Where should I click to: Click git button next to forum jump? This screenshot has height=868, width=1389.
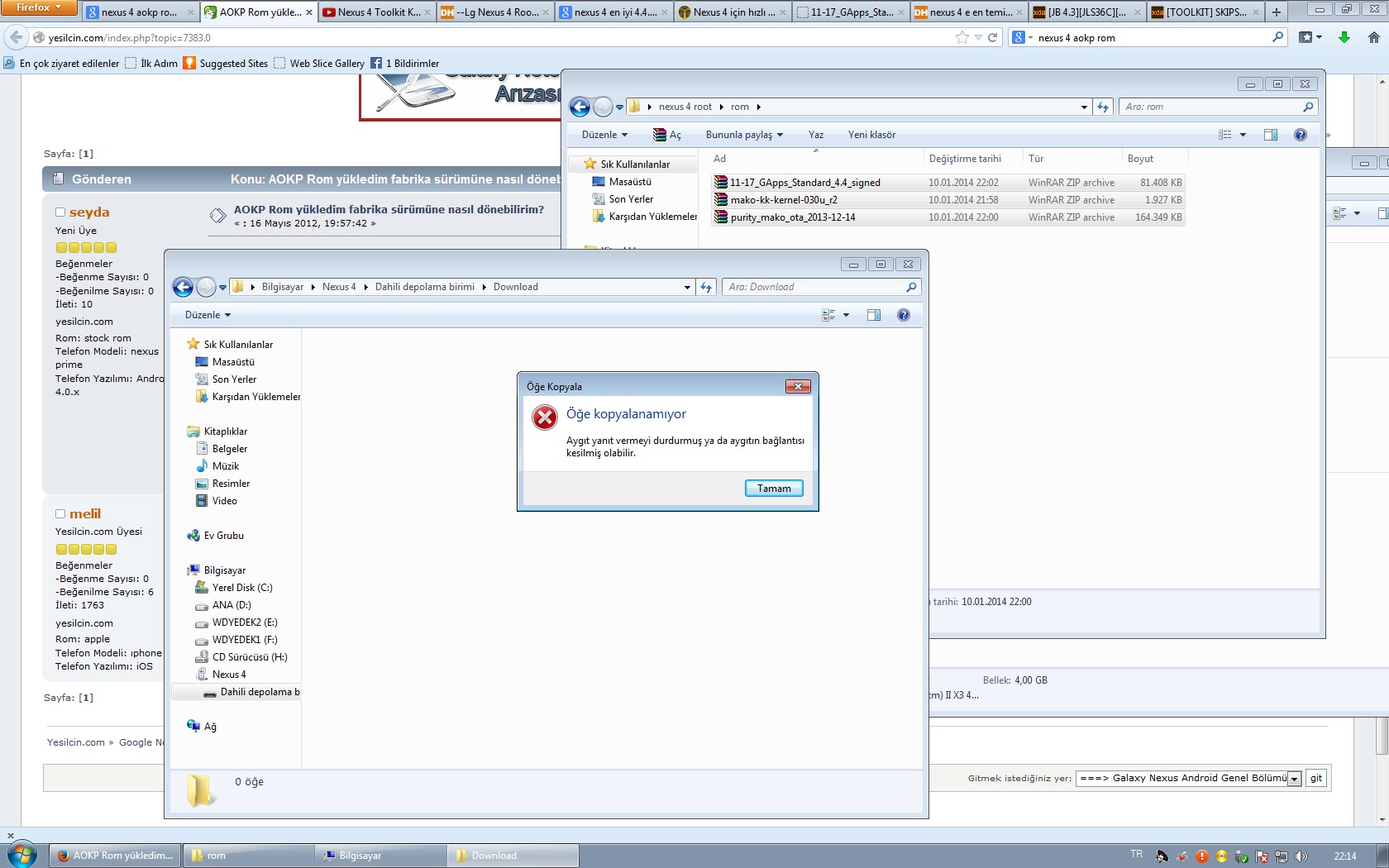click(1316, 778)
